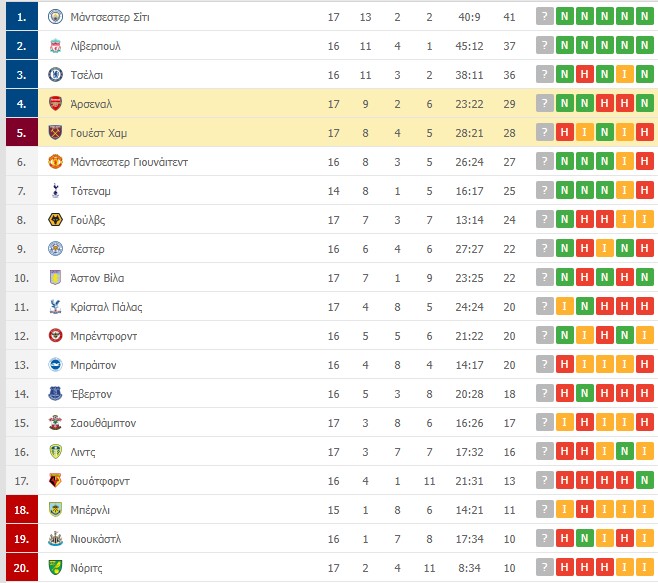Click Chelsea's orange I form badge
658x583 pixels.
pos(624,74)
